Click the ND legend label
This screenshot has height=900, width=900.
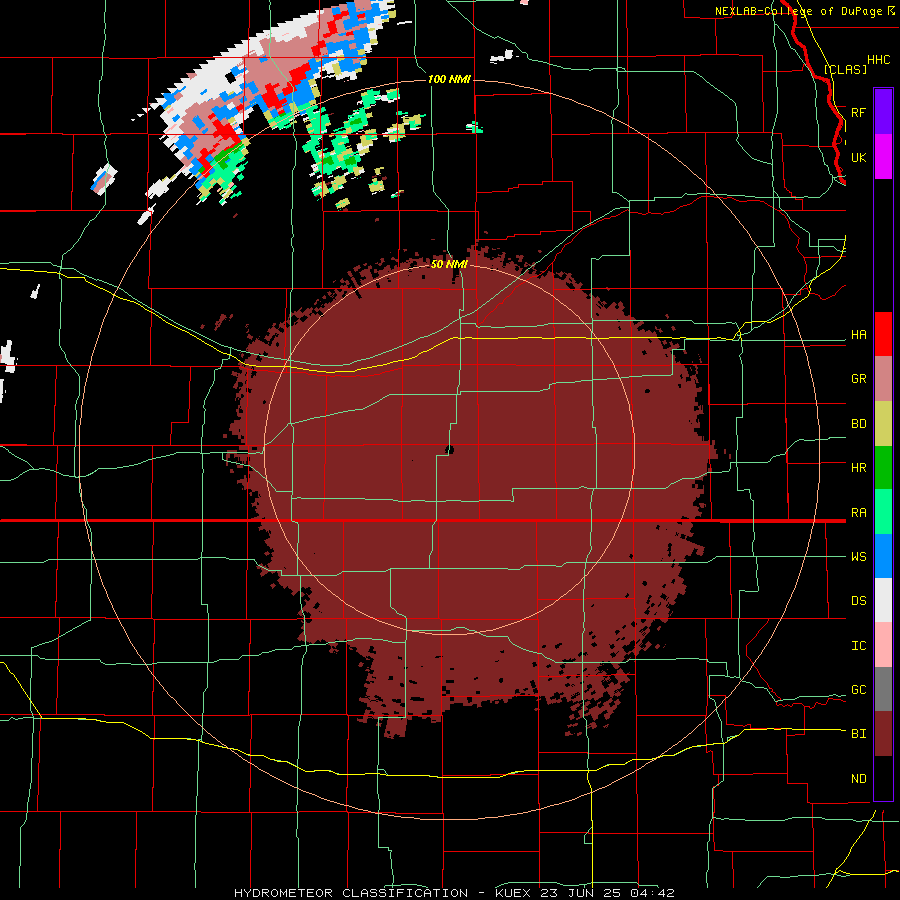pos(858,778)
